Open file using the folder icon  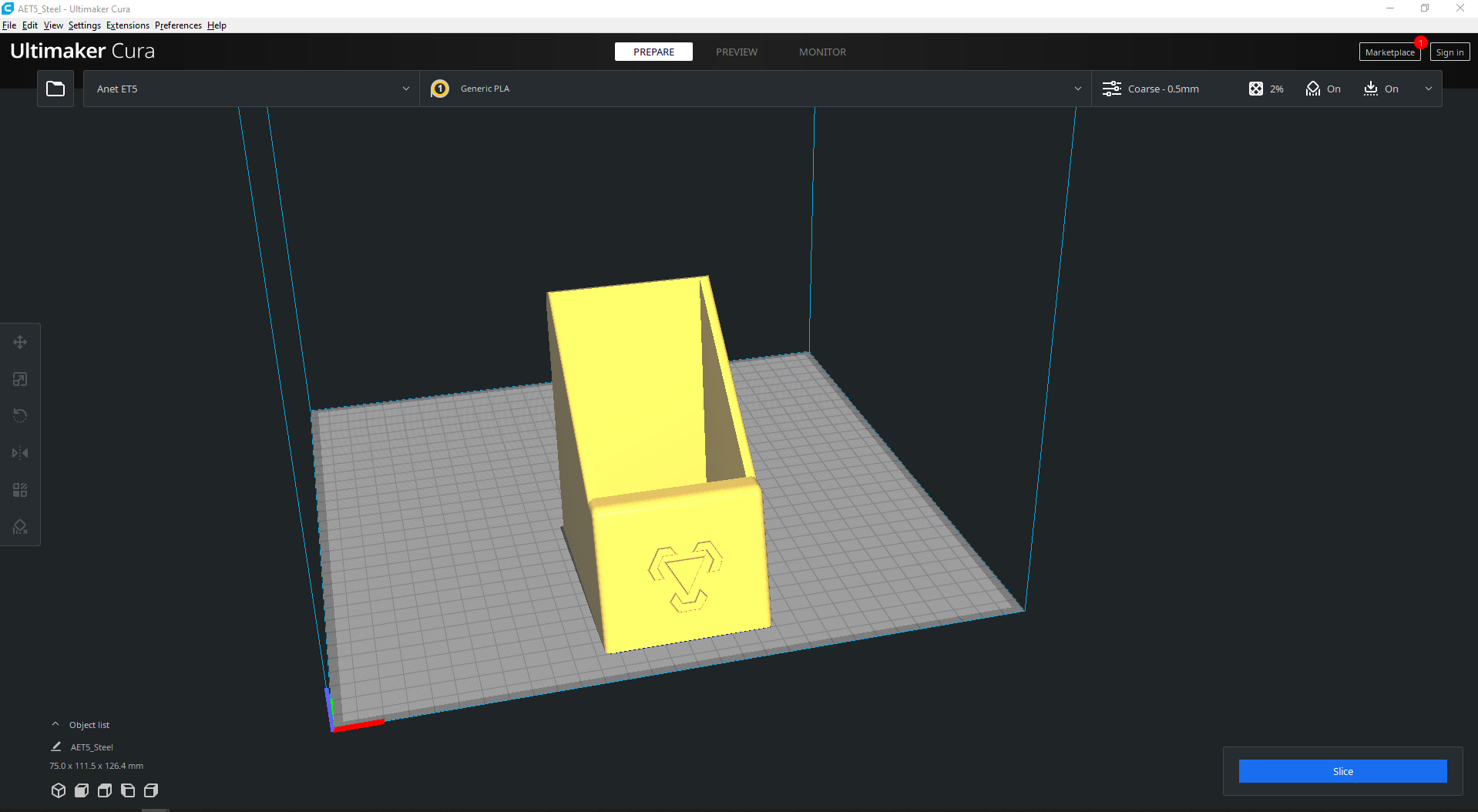(x=55, y=89)
